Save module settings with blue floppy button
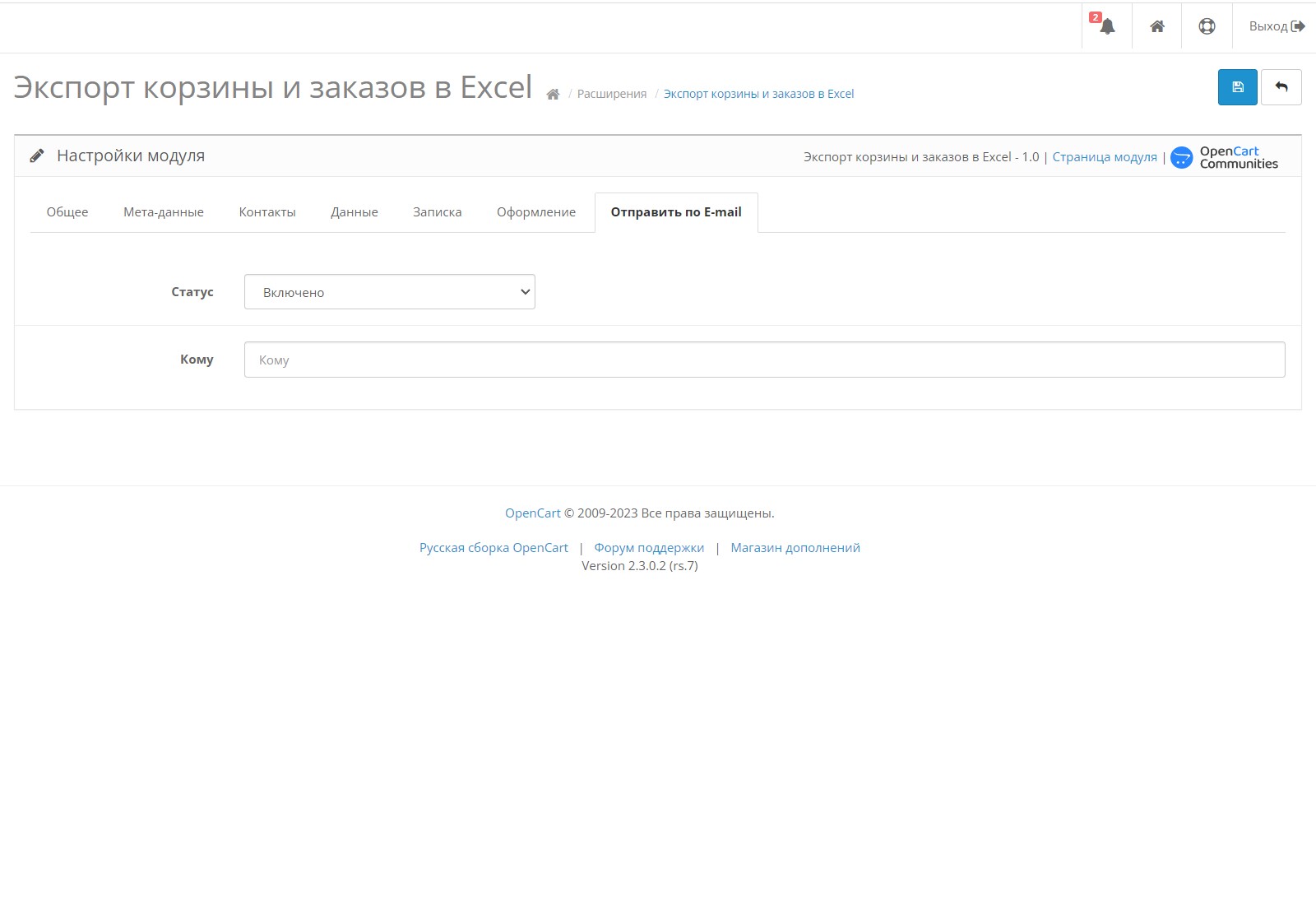Image resolution: width=1316 pixels, height=905 pixels. [x=1237, y=87]
